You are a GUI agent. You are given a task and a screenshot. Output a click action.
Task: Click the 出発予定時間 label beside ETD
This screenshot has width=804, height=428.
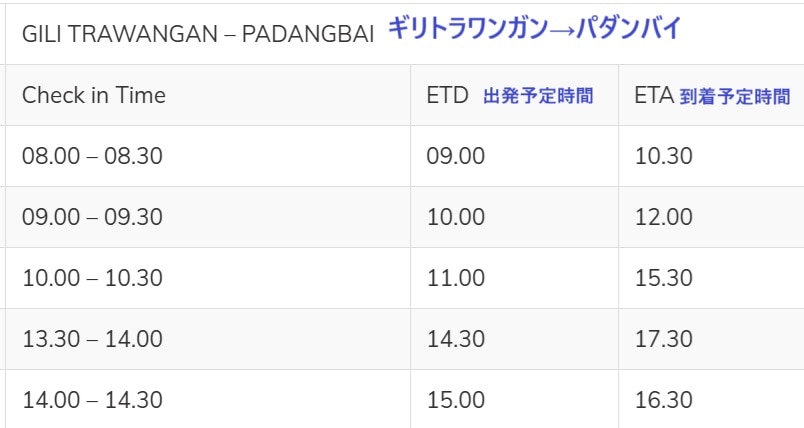pos(538,96)
